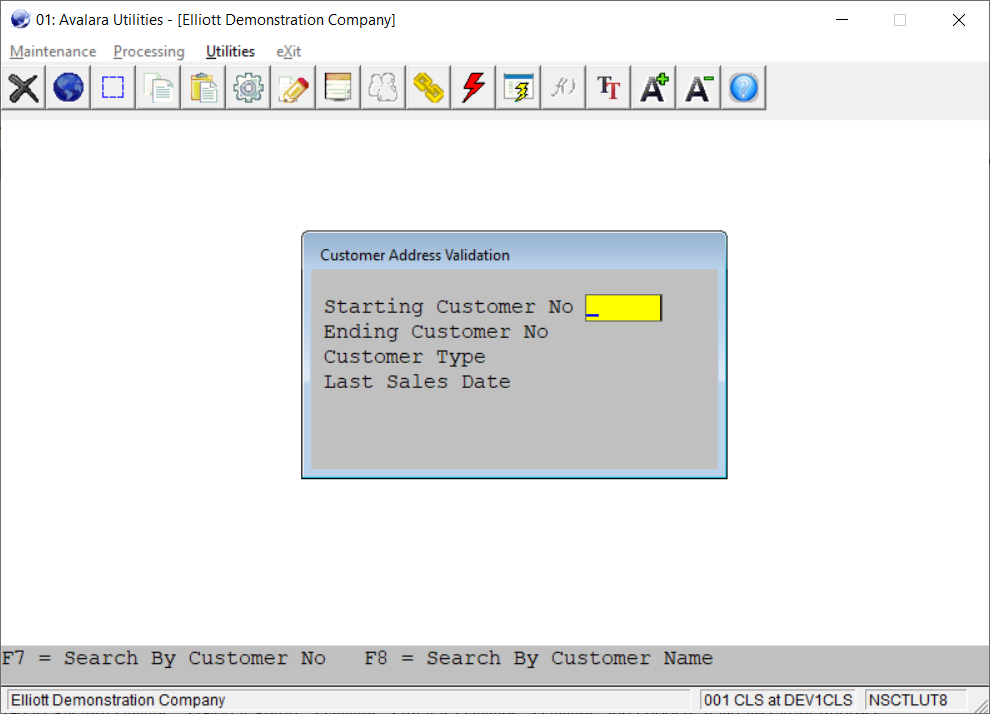
Task: Minimize the Avalara Utilities window
Action: pos(842,20)
